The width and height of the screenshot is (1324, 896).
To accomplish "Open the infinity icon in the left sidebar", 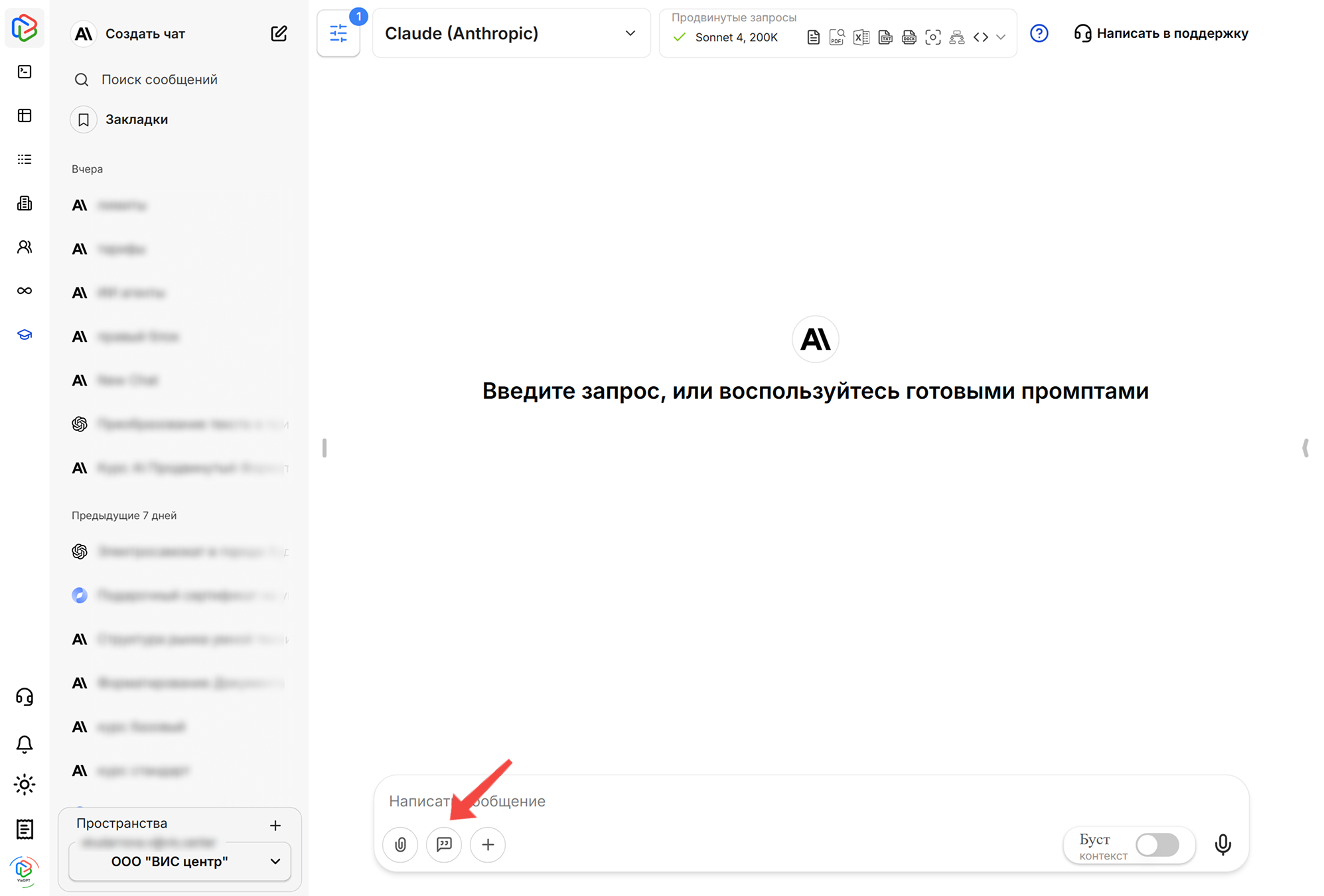I will coord(25,291).
